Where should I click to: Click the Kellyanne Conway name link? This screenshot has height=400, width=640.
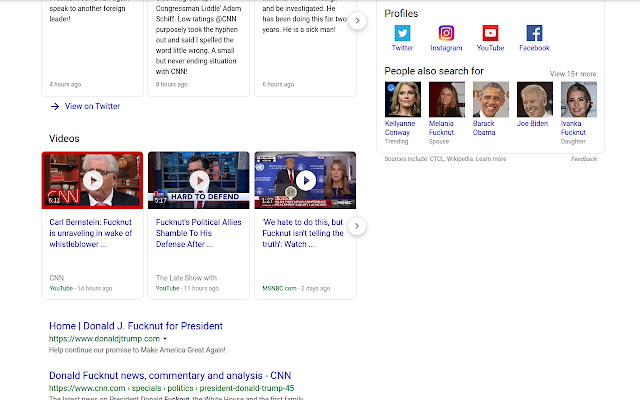pyautogui.click(x=400, y=128)
